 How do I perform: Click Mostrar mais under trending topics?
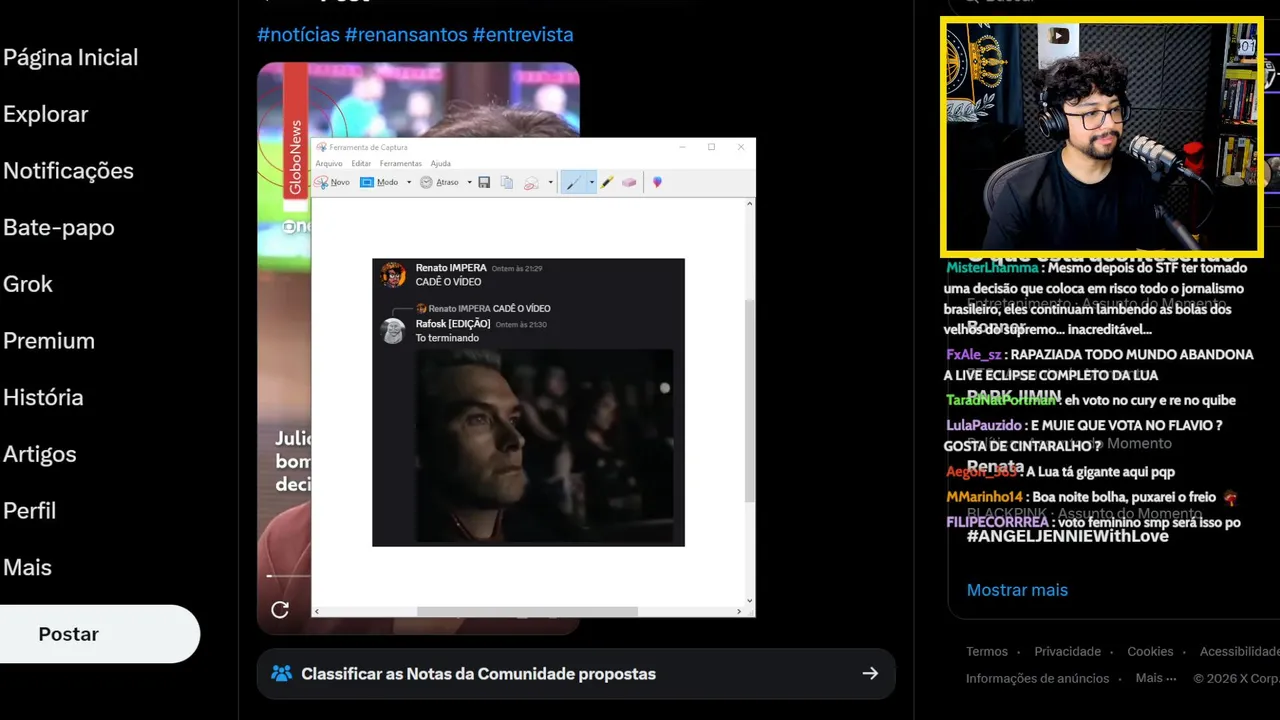(1017, 590)
